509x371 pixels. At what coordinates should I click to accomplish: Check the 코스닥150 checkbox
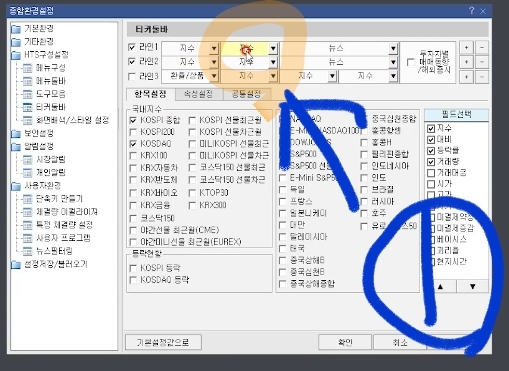[x=133, y=219]
